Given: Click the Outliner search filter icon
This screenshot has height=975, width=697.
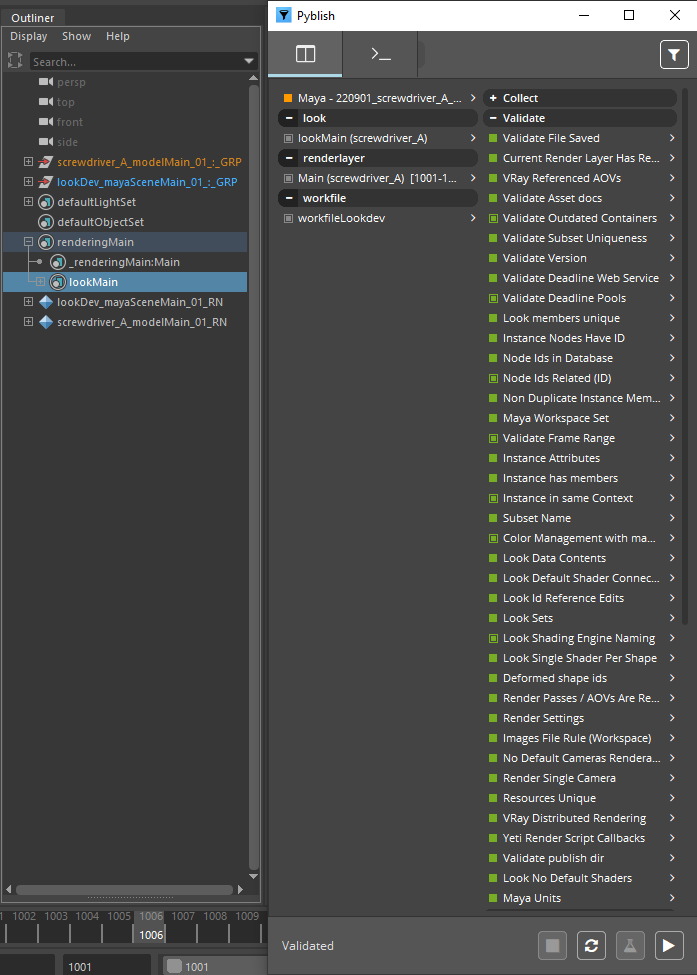Looking at the screenshot, I should pos(15,61).
